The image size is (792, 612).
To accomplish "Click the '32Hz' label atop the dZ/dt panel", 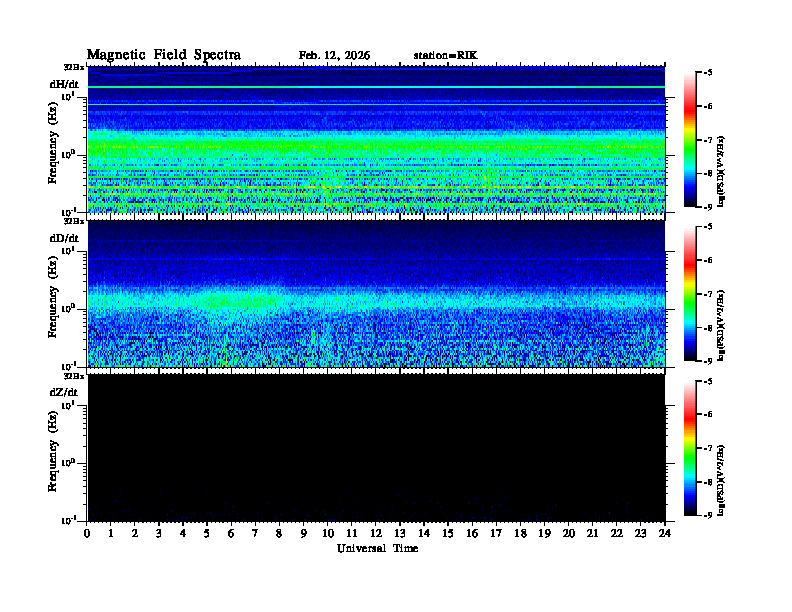I will tap(74, 376).
